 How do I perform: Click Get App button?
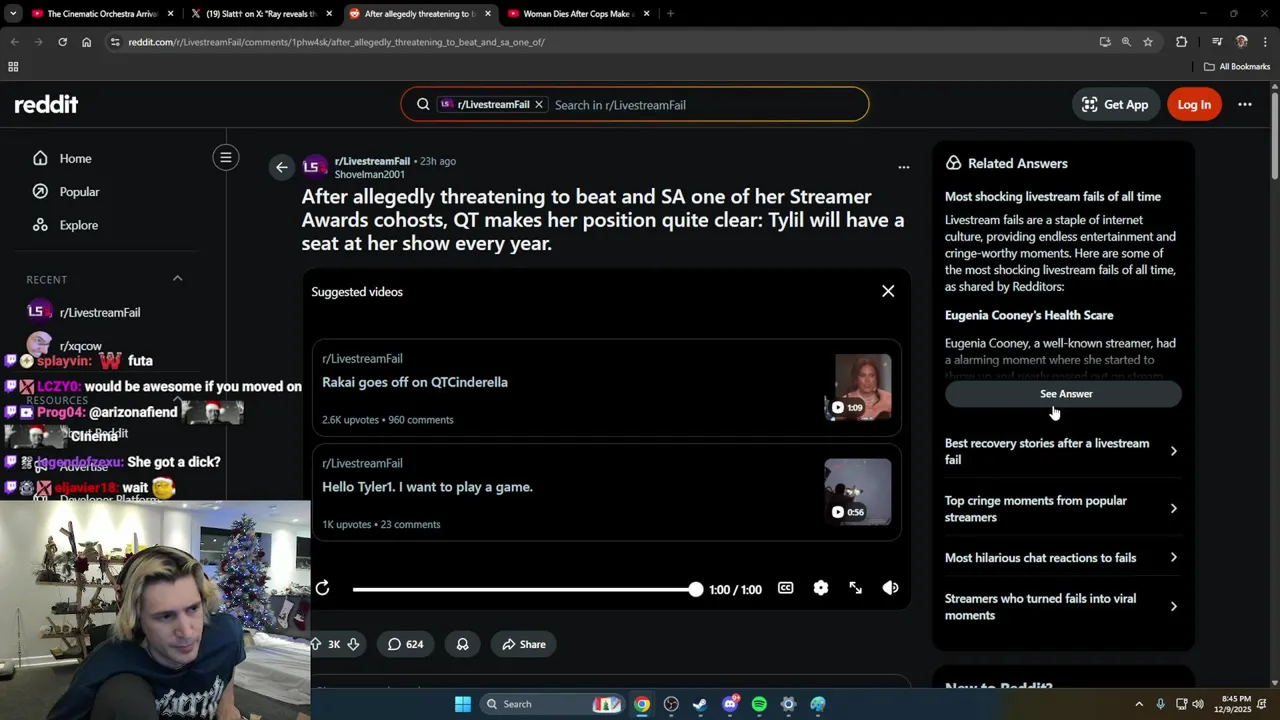1115,104
